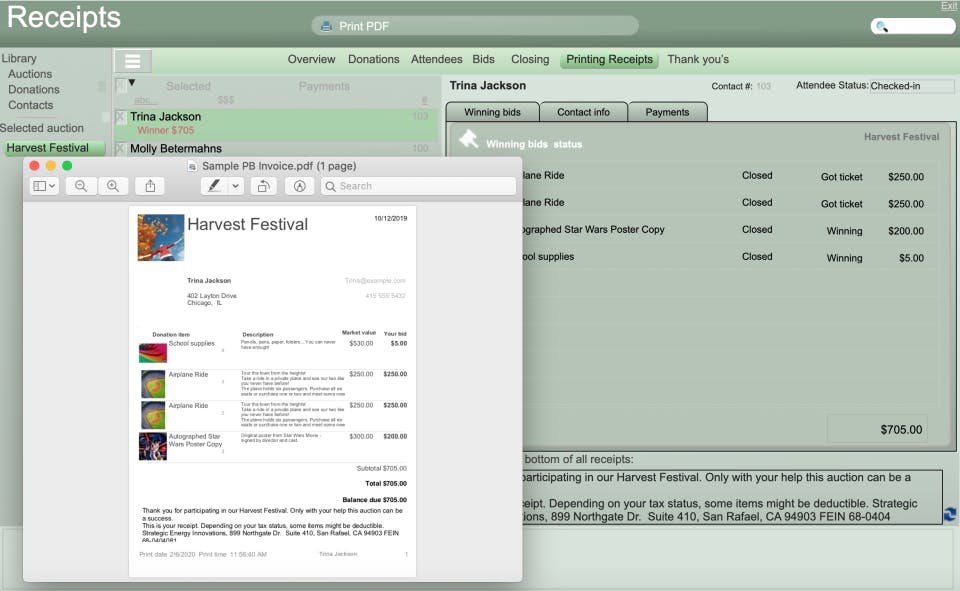Click the gavel icon by Winning bids status

(x=469, y=140)
